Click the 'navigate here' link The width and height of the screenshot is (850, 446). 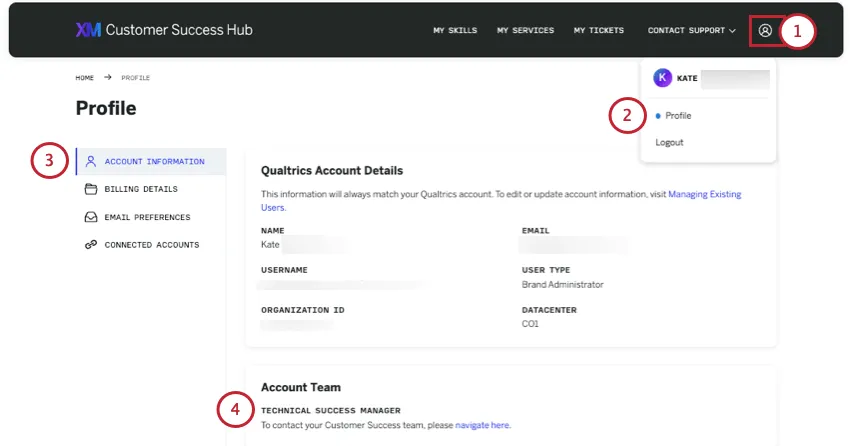[482, 425]
